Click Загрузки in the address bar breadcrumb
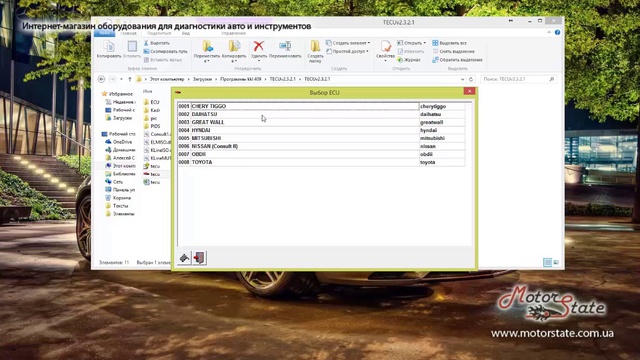Image resolution: width=640 pixels, height=360 pixels. (x=202, y=79)
